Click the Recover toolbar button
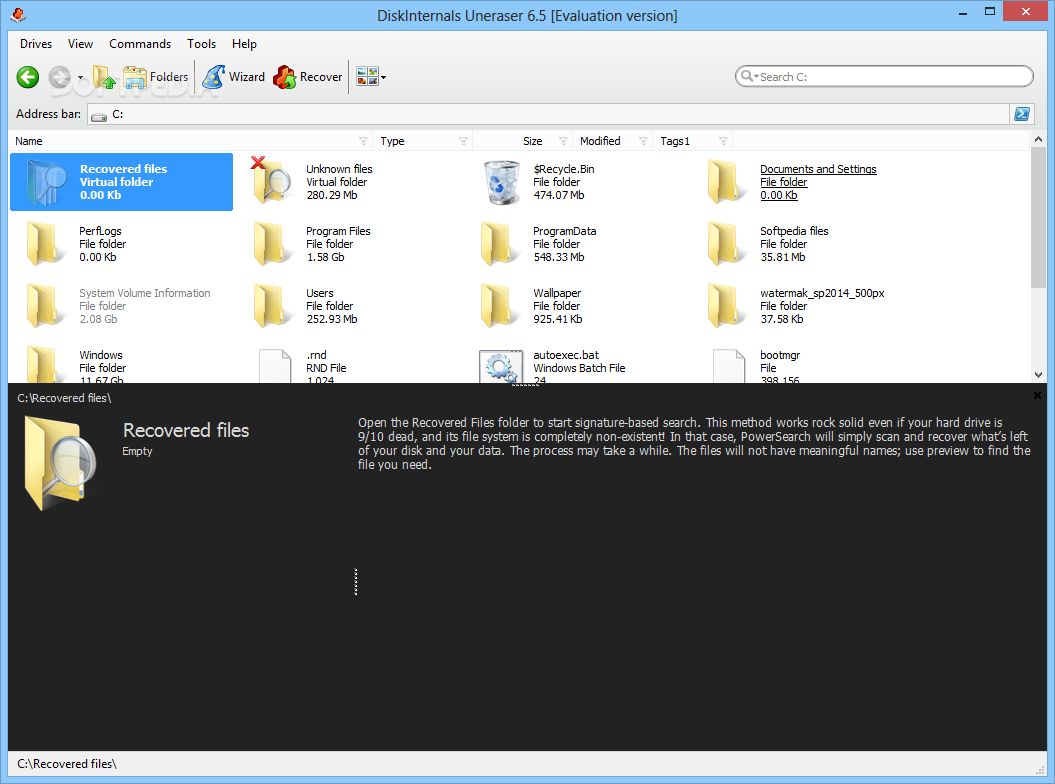Viewport: 1055px width, 784px height. (x=307, y=77)
